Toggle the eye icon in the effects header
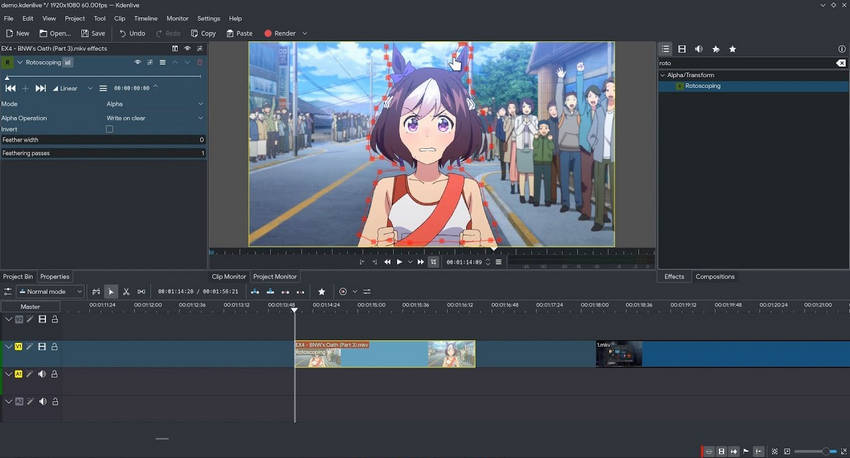 tap(188, 48)
